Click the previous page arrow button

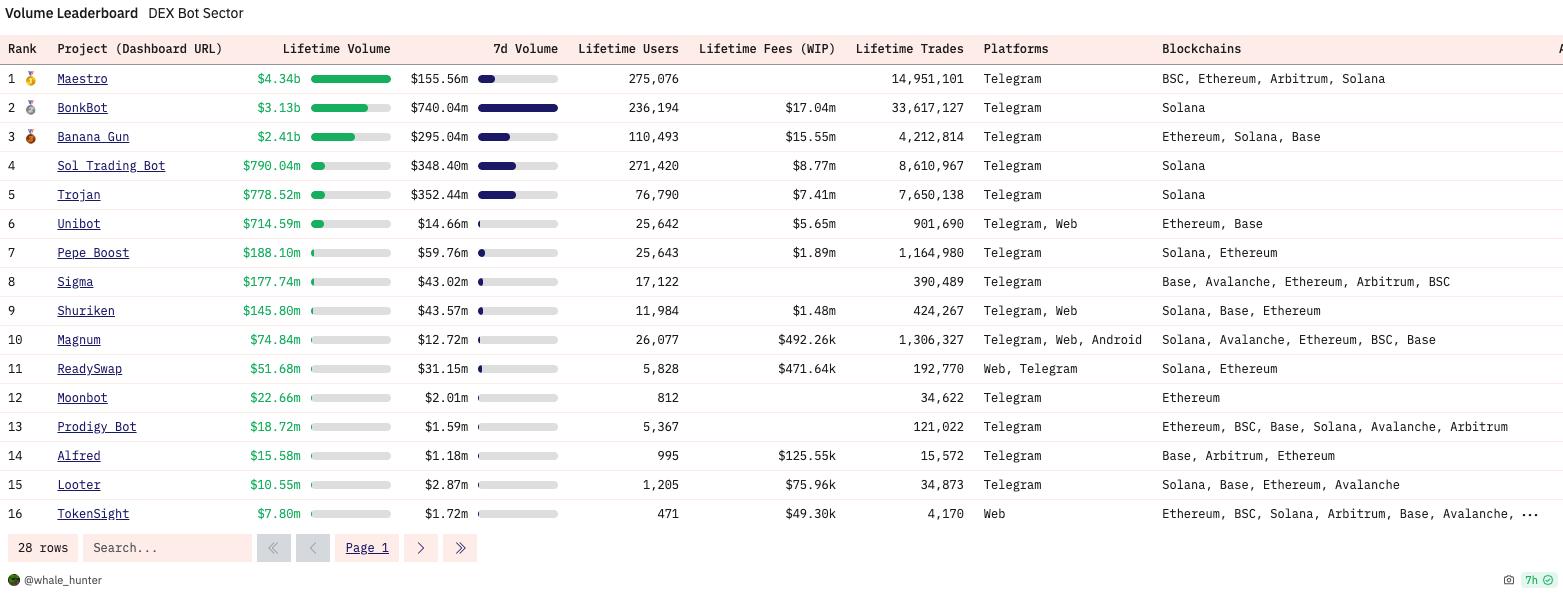[x=313, y=548]
